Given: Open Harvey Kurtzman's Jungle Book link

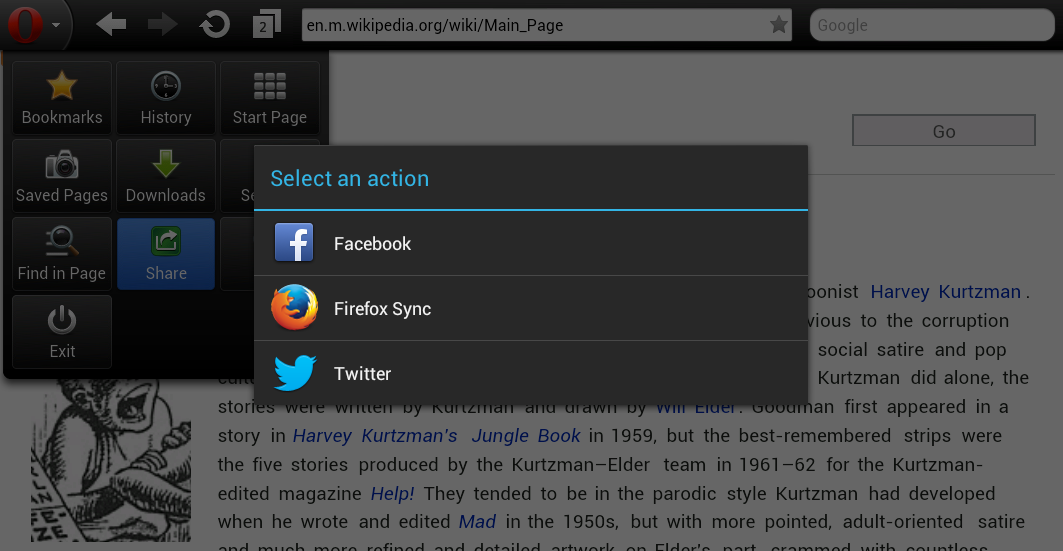Looking at the screenshot, I should click(437, 436).
